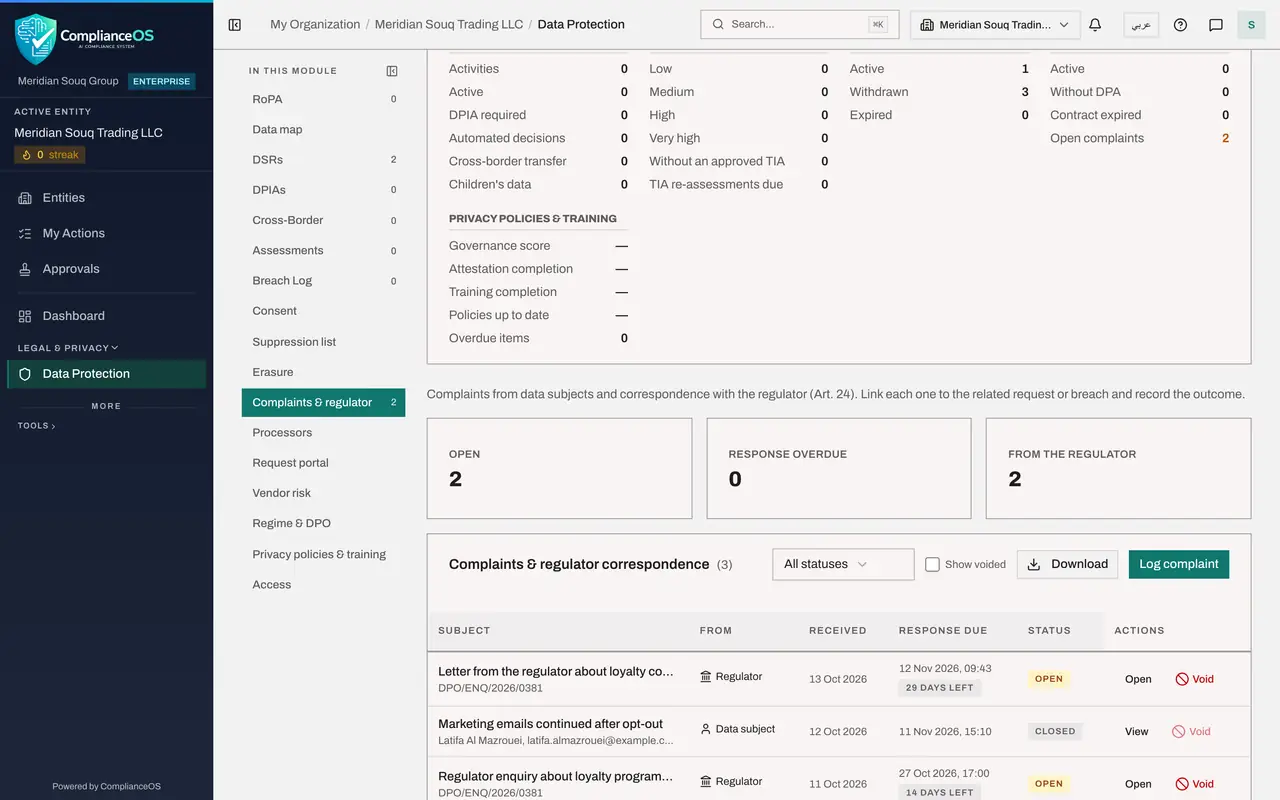
Task: Void the 11 Oct regulator enquiry
Action: tap(1194, 784)
